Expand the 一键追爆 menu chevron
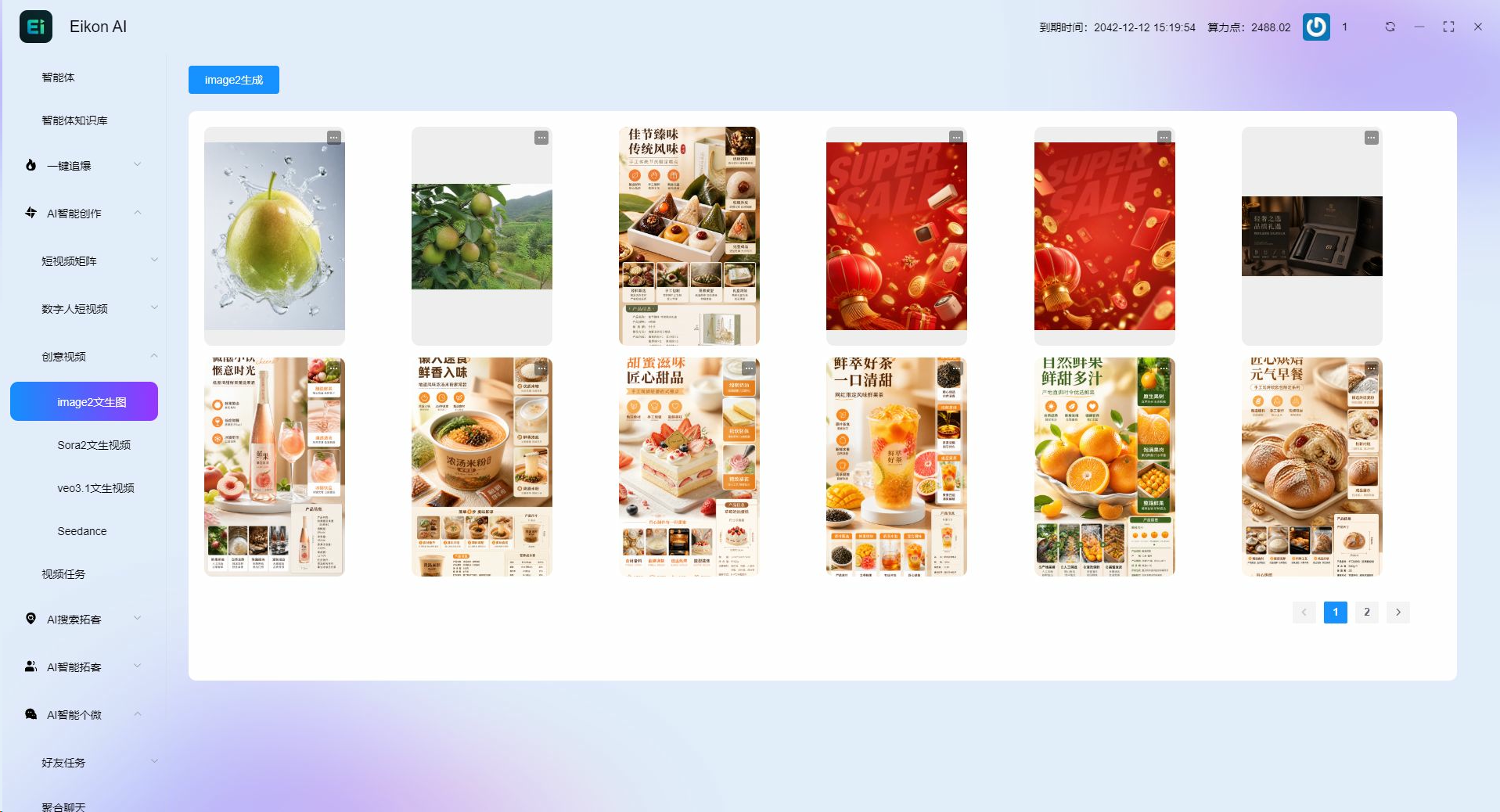 click(138, 164)
